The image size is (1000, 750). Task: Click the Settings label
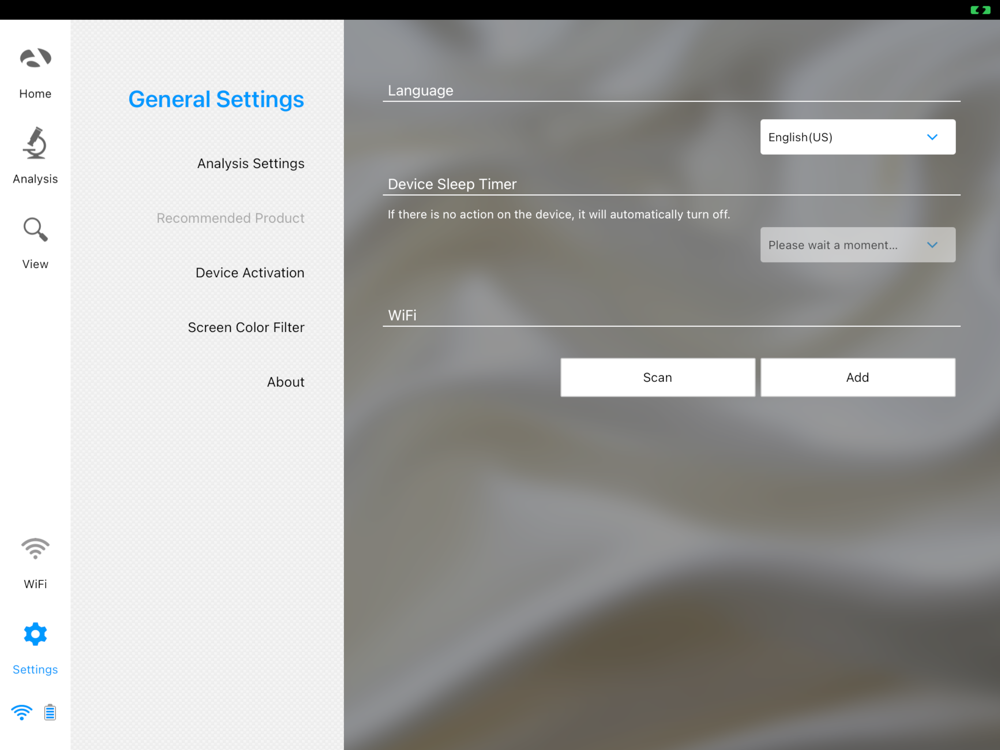pyautogui.click(x=35, y=670)
